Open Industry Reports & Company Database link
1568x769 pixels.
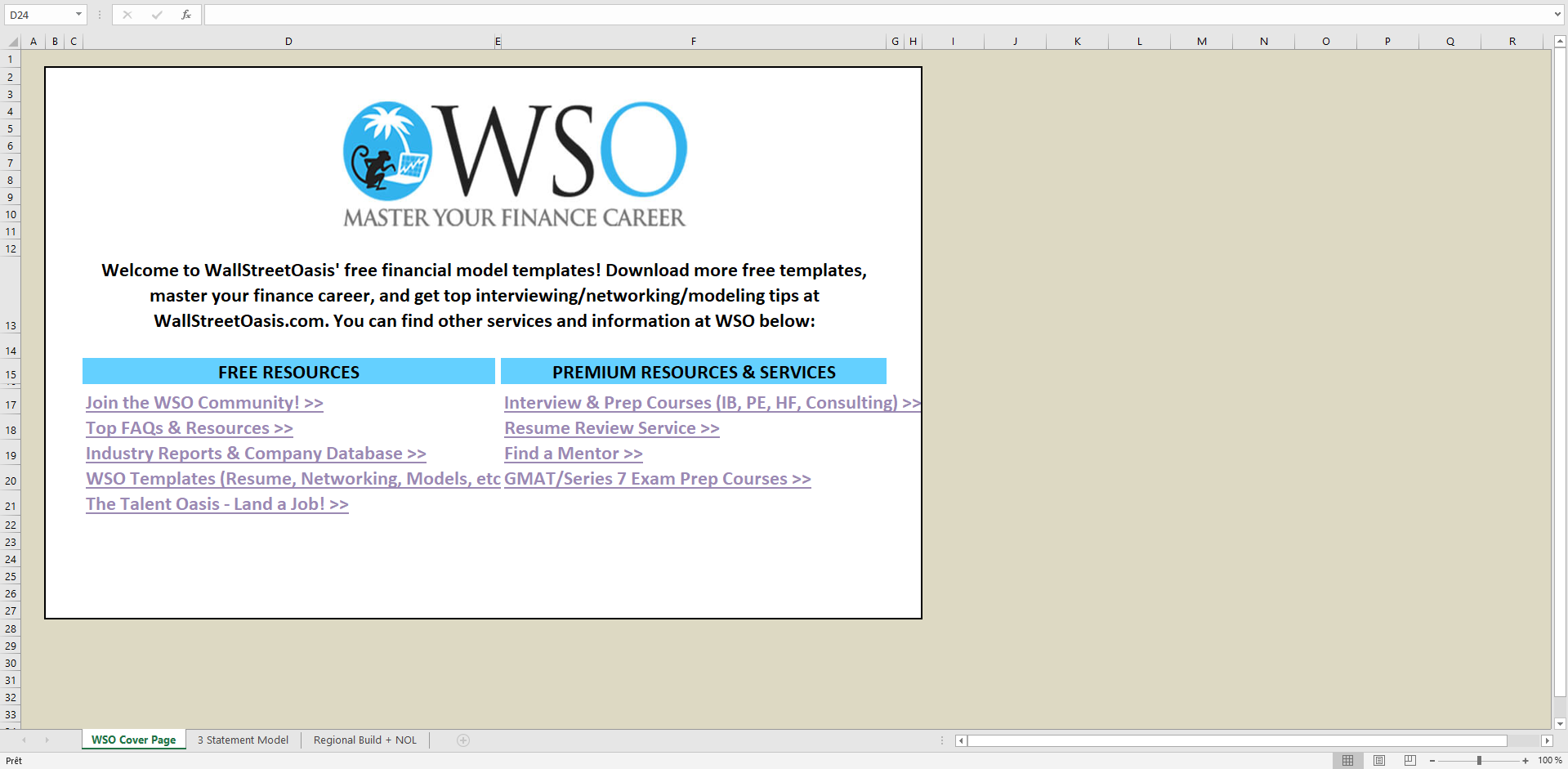256,454
